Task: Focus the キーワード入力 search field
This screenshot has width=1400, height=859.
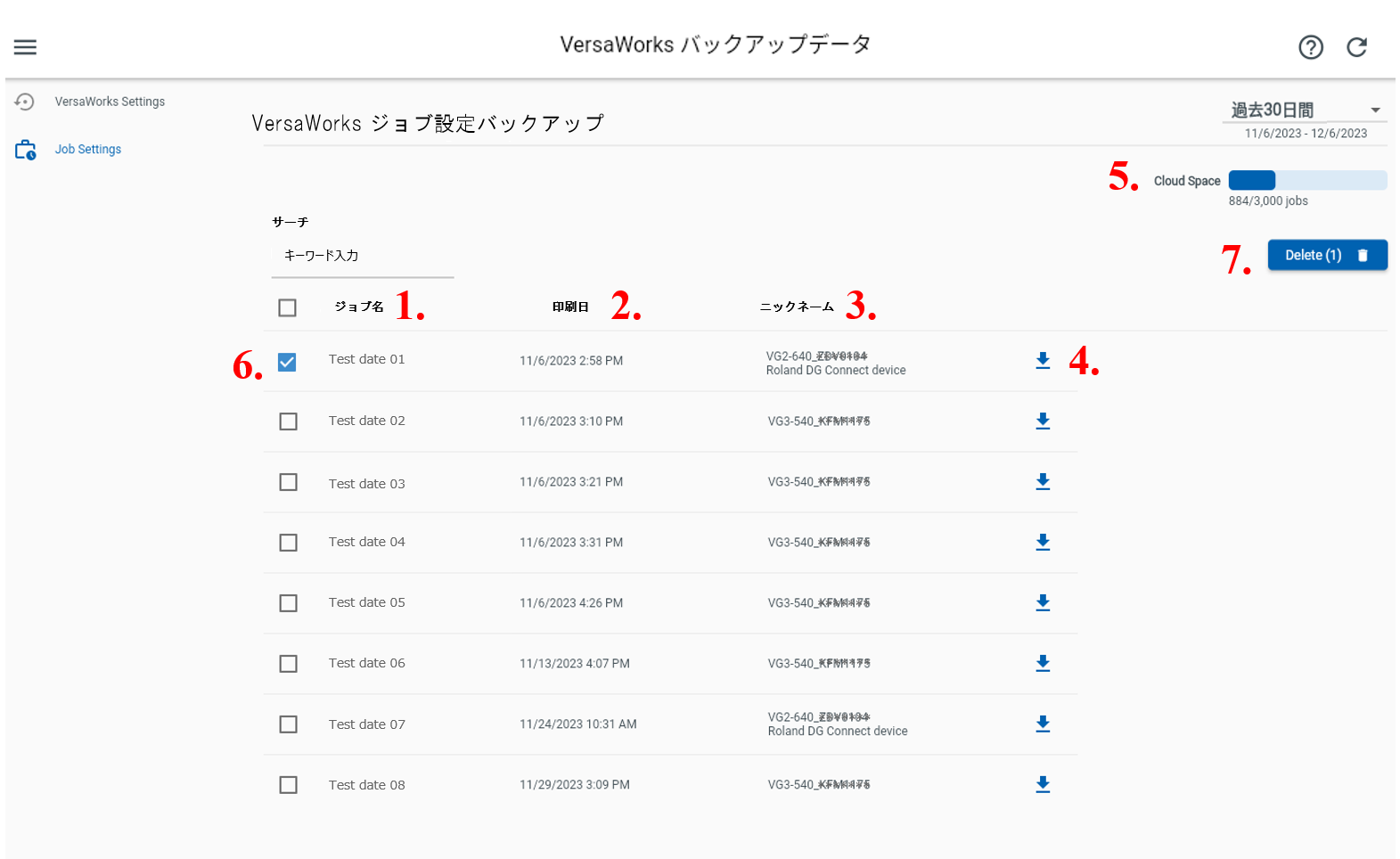Action: (363, 256)
